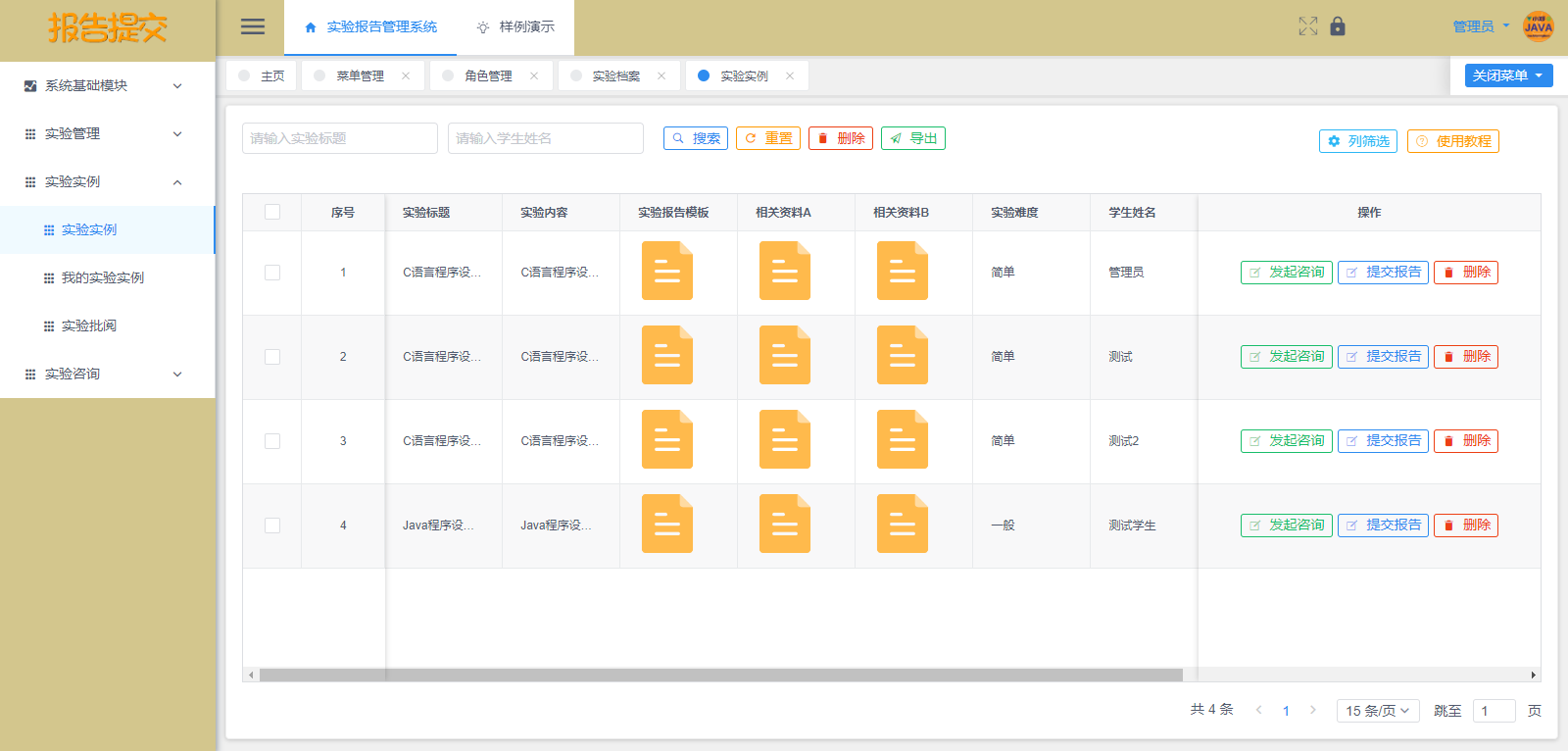Open row 1 experiment report template file icon
1568x751 pixels.
[x=666, y=271]
